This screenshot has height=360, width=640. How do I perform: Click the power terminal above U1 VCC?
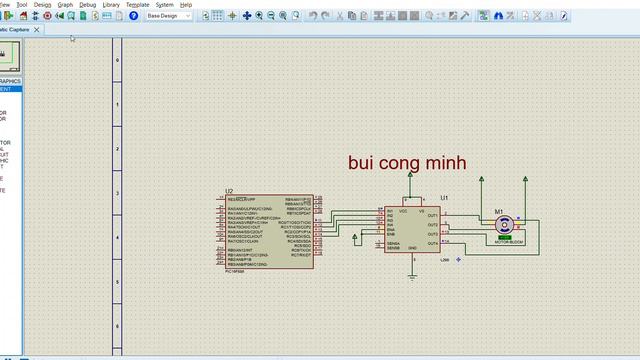tap(410, 175)
